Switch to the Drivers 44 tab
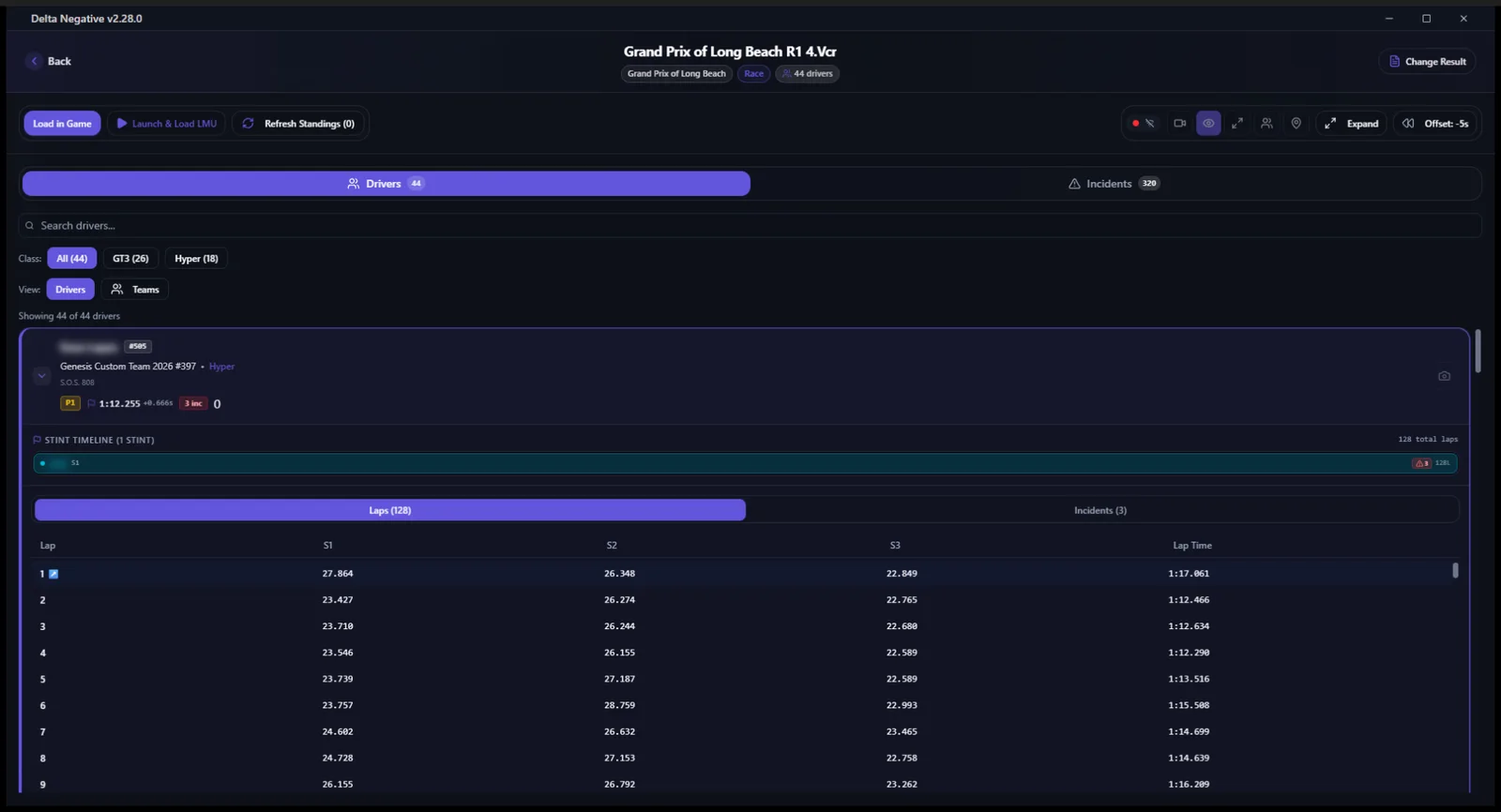The width and height of the screenshot is (1501, 812). 386,184
